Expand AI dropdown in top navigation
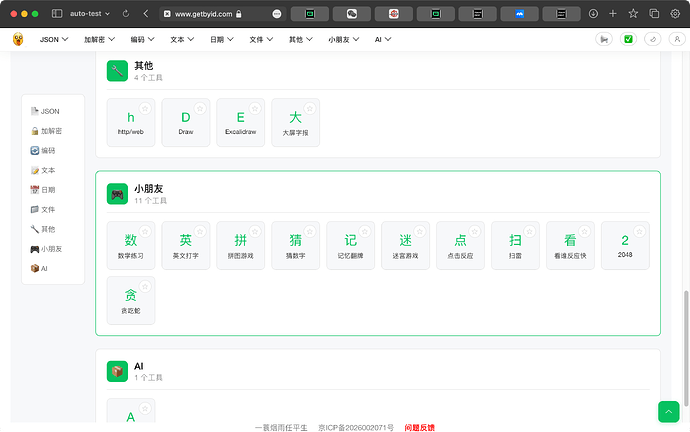The height and width of the screenshot is (432, 690). point(383,40)
